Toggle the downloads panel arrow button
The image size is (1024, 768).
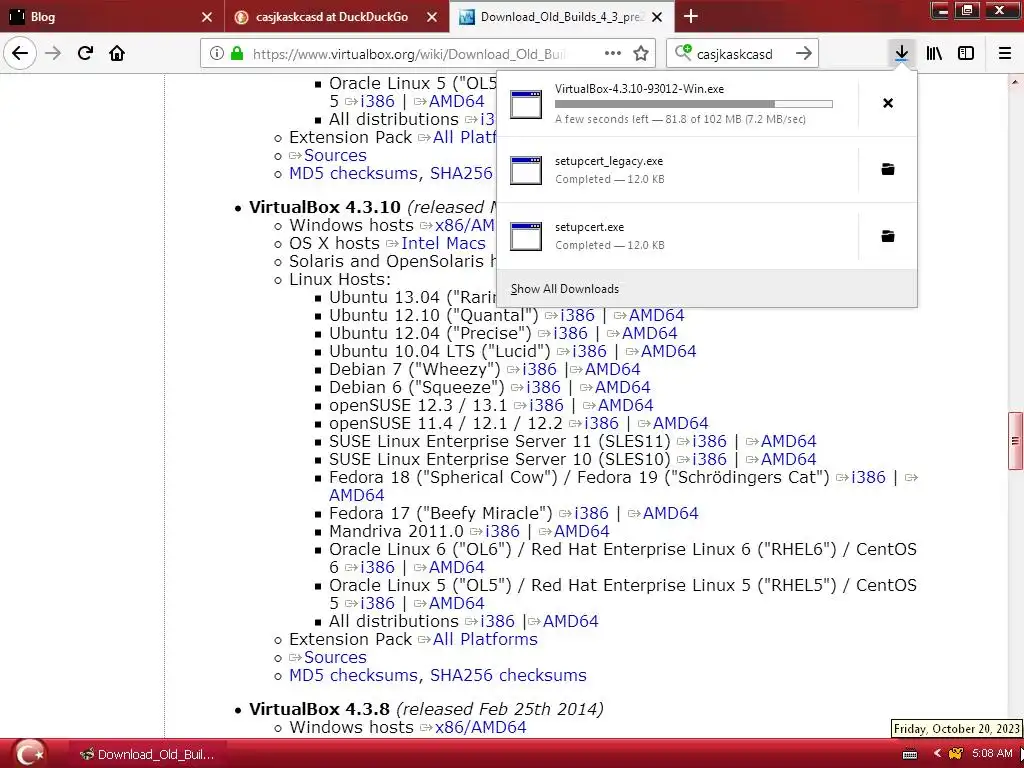901,53
